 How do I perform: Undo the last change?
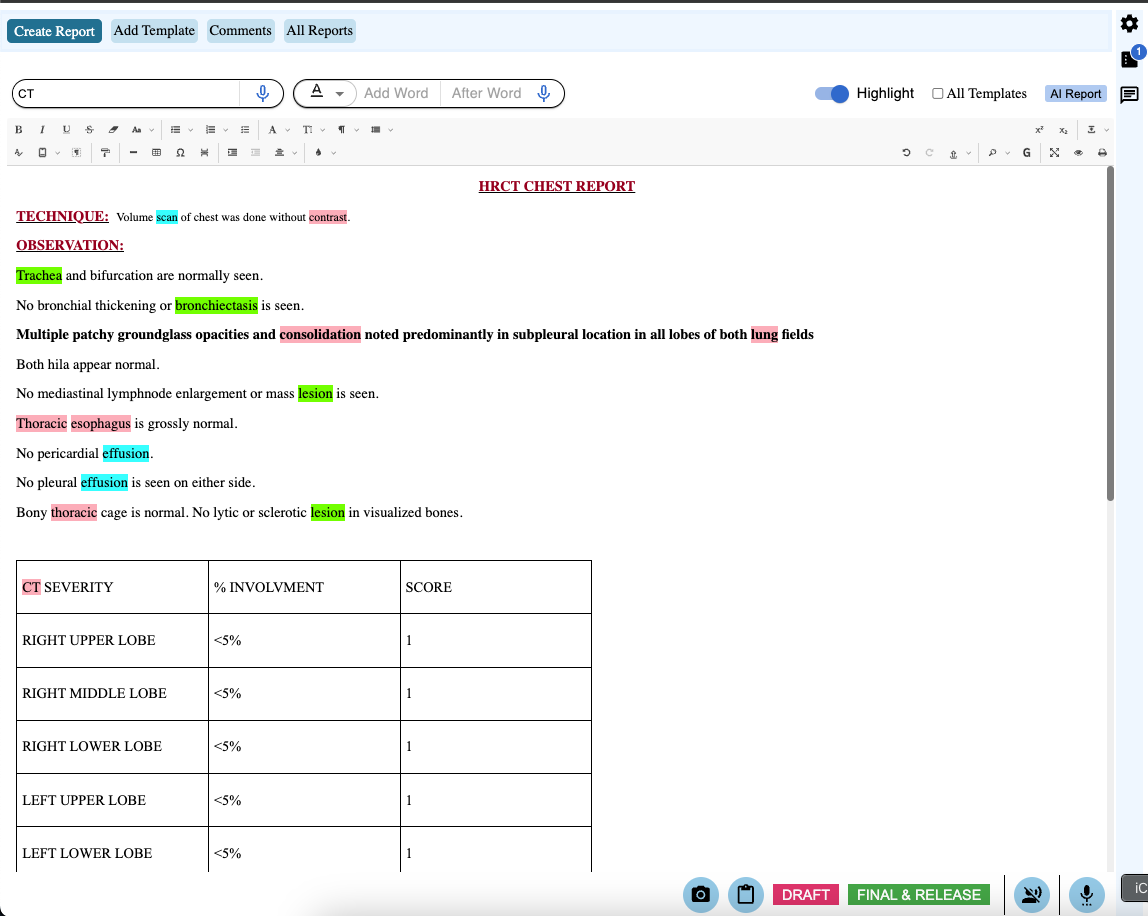[906, 152]
